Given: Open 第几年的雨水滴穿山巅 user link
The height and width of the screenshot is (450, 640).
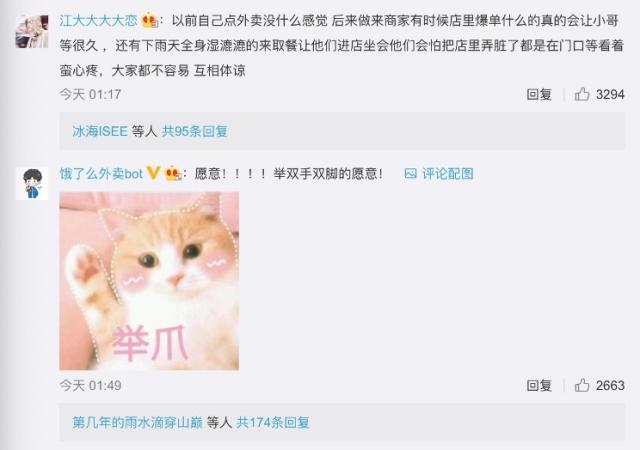Looking at the screenshot, I should [138, 422].
